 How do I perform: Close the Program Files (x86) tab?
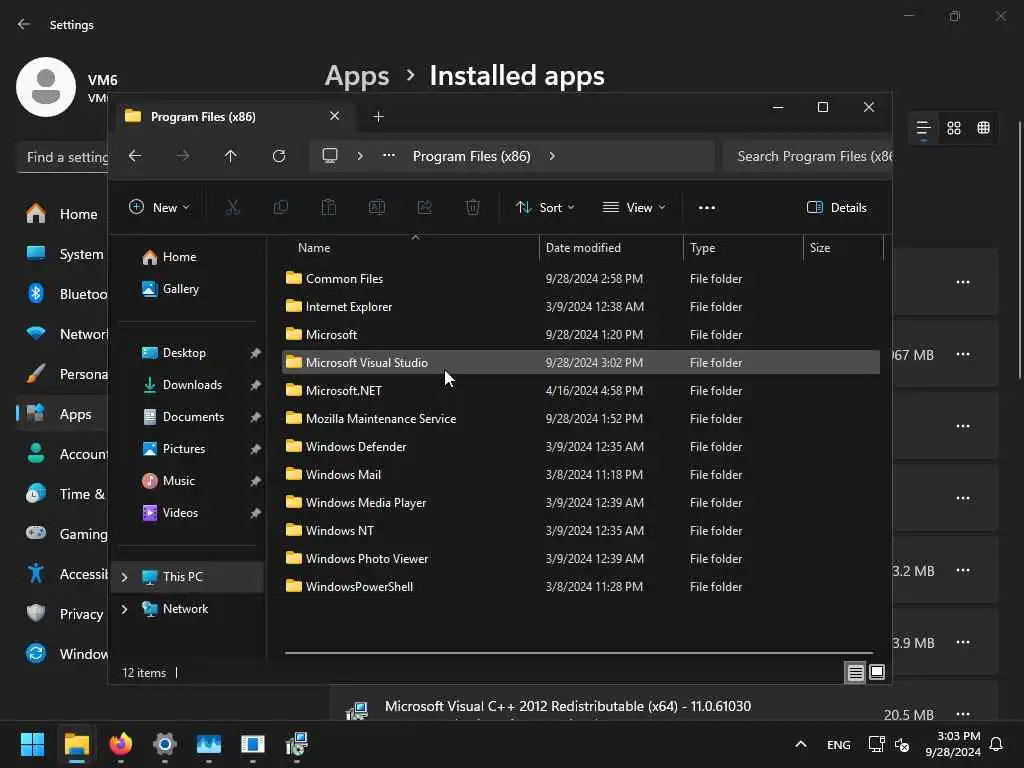(334, 116)
